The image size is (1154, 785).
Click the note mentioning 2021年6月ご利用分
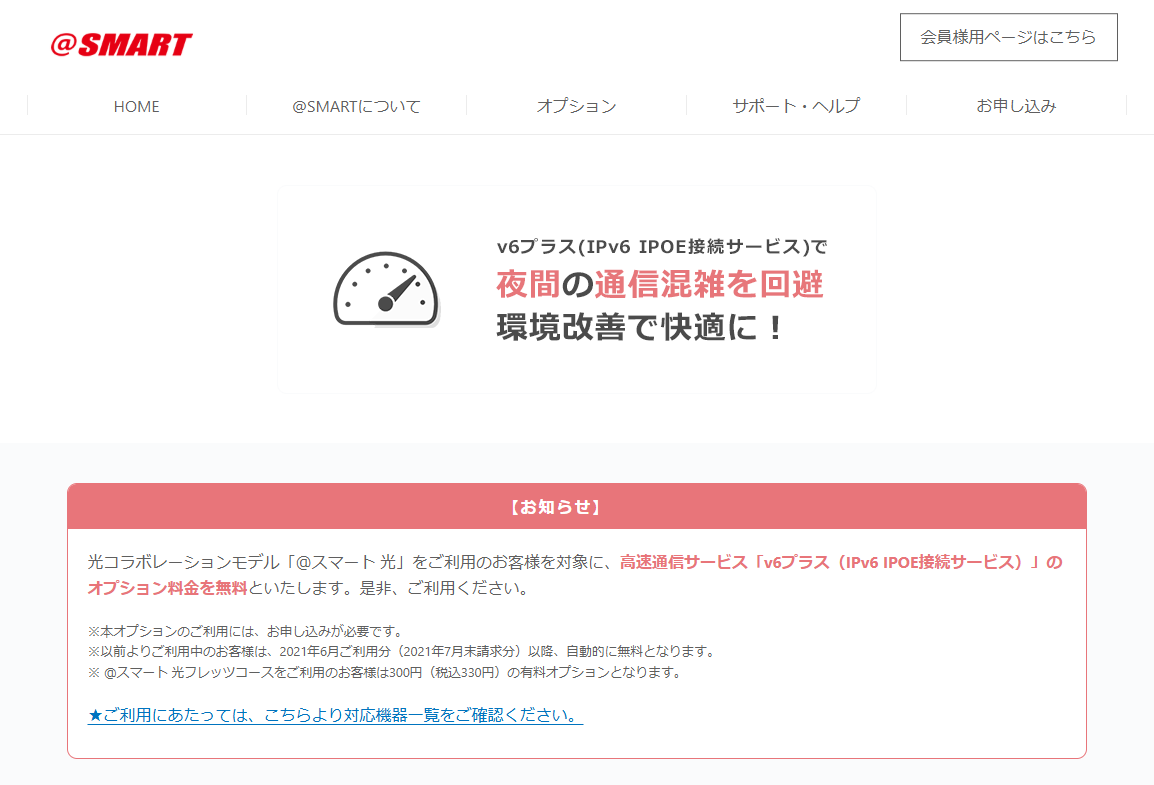[403, 651]
